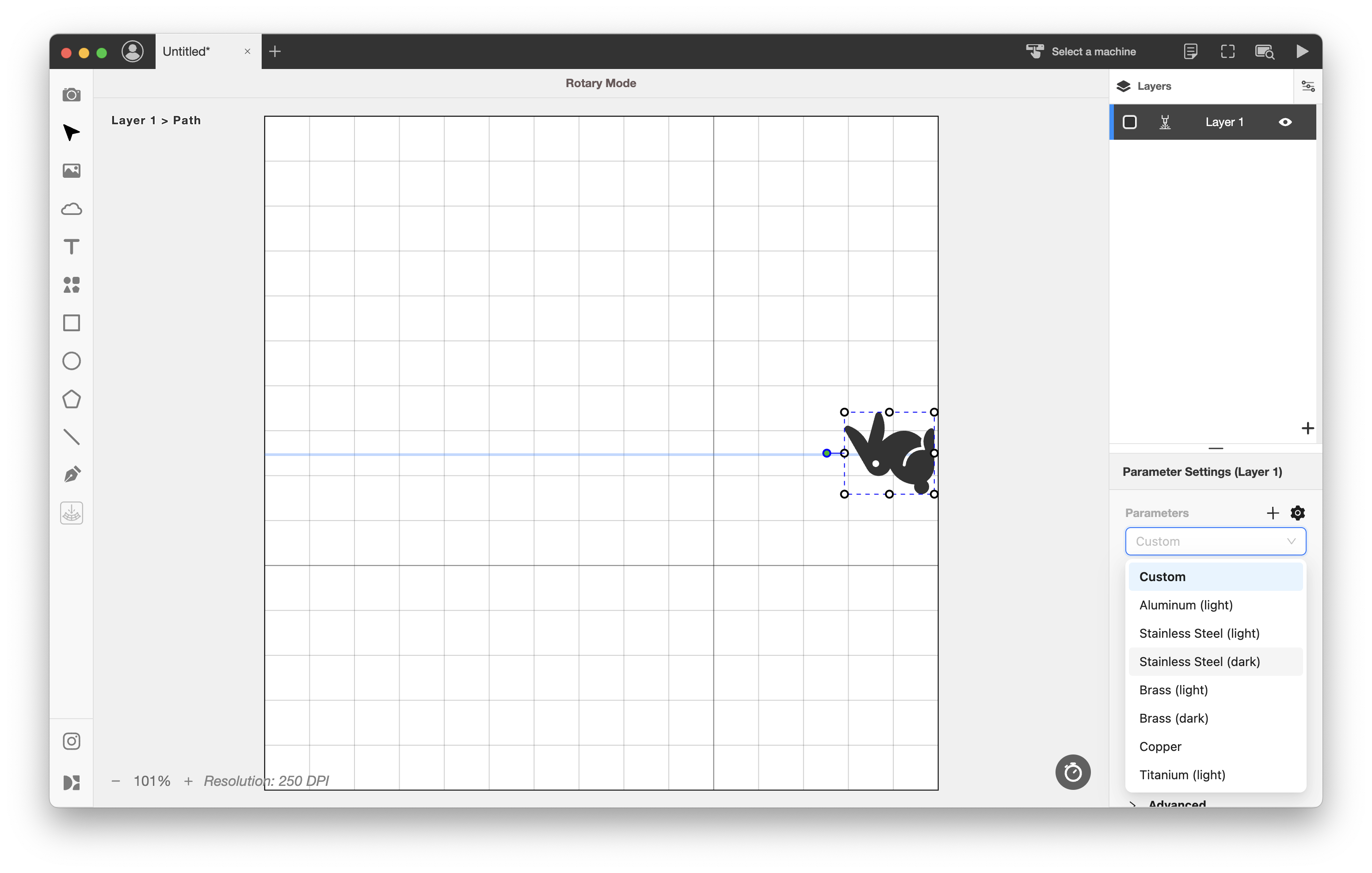Add a new layer with plus

coord(1307,428)
